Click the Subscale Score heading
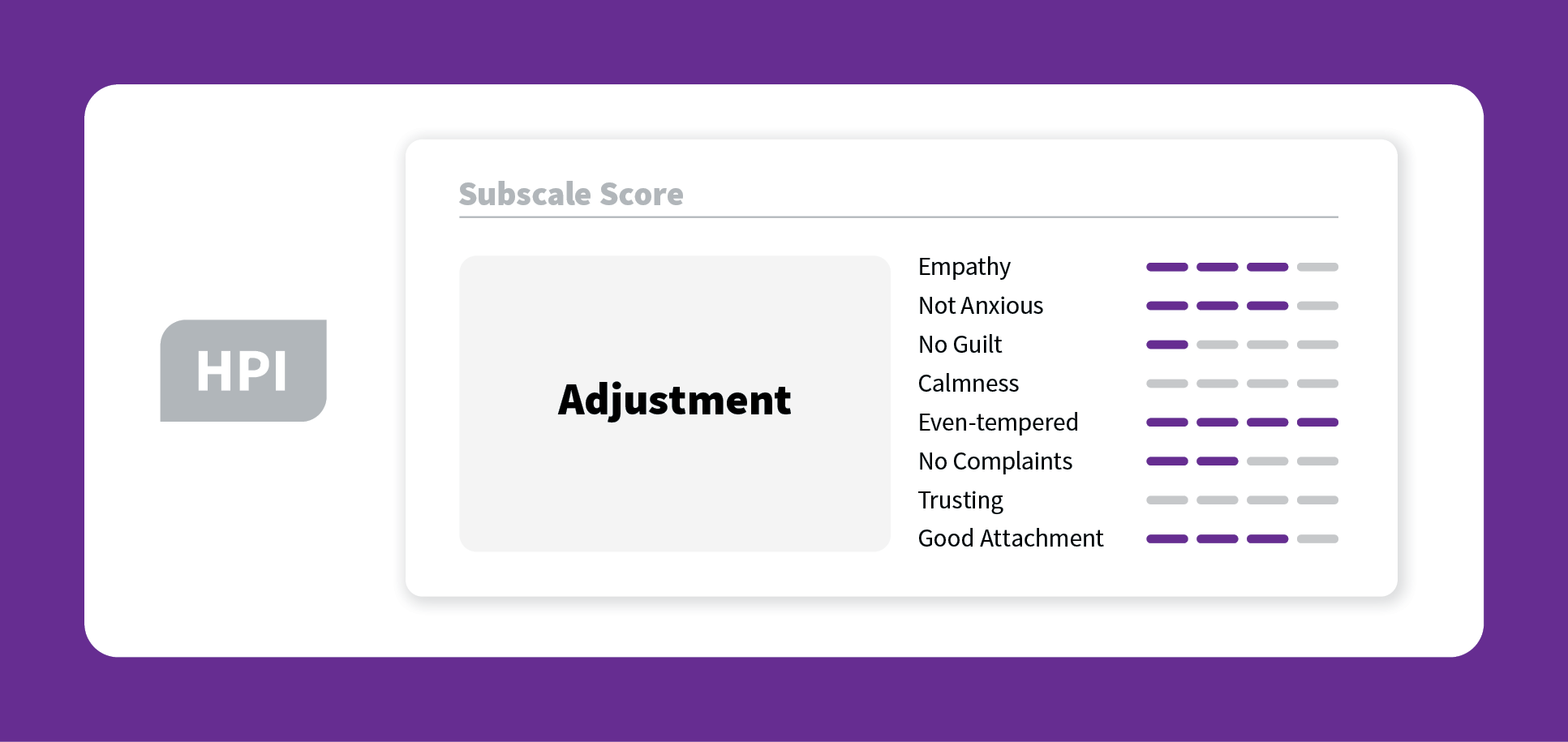The image size is (1568, 742). tap(571, 195)
